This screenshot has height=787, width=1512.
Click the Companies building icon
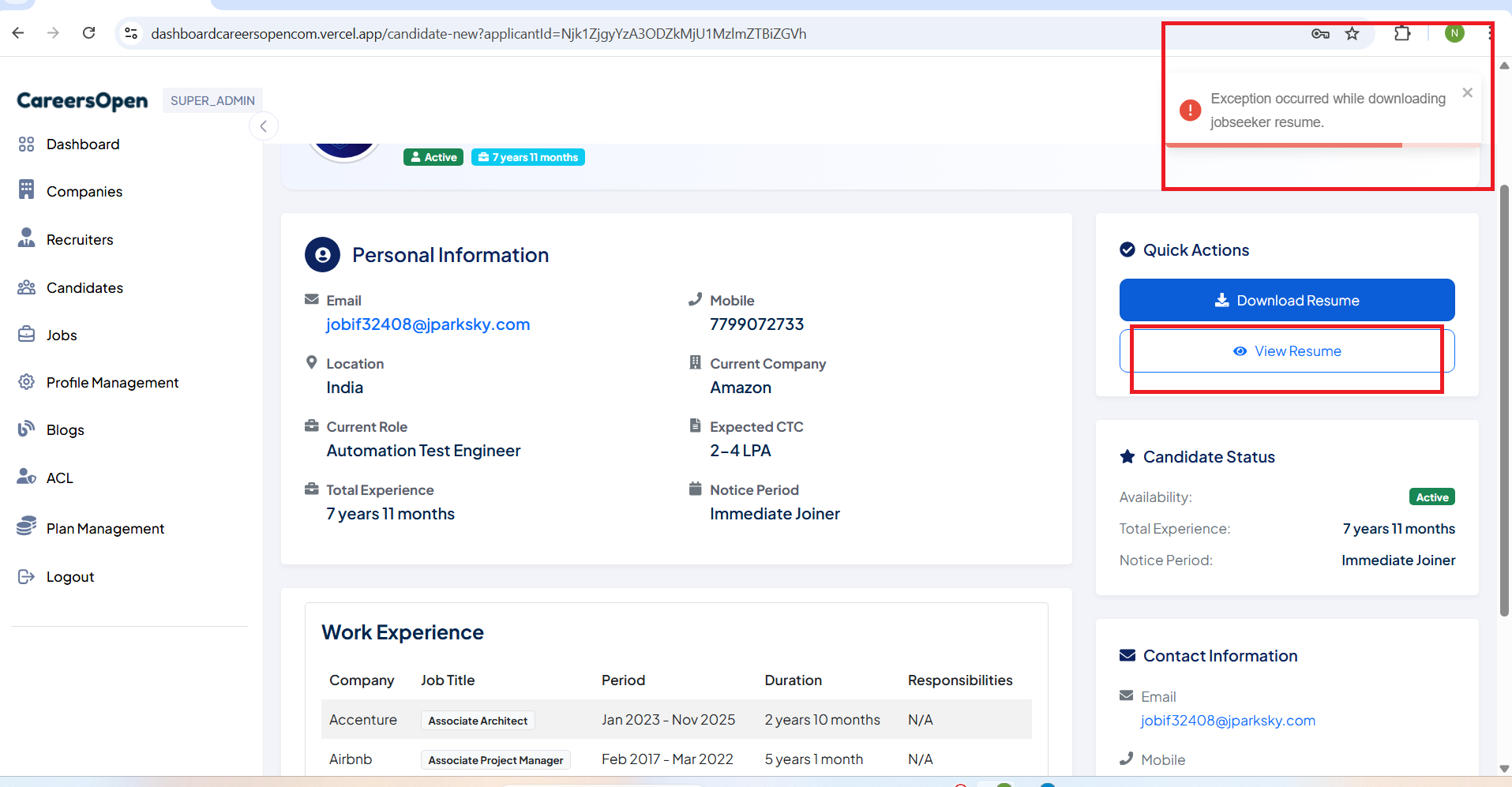click(x=26, y=190)
